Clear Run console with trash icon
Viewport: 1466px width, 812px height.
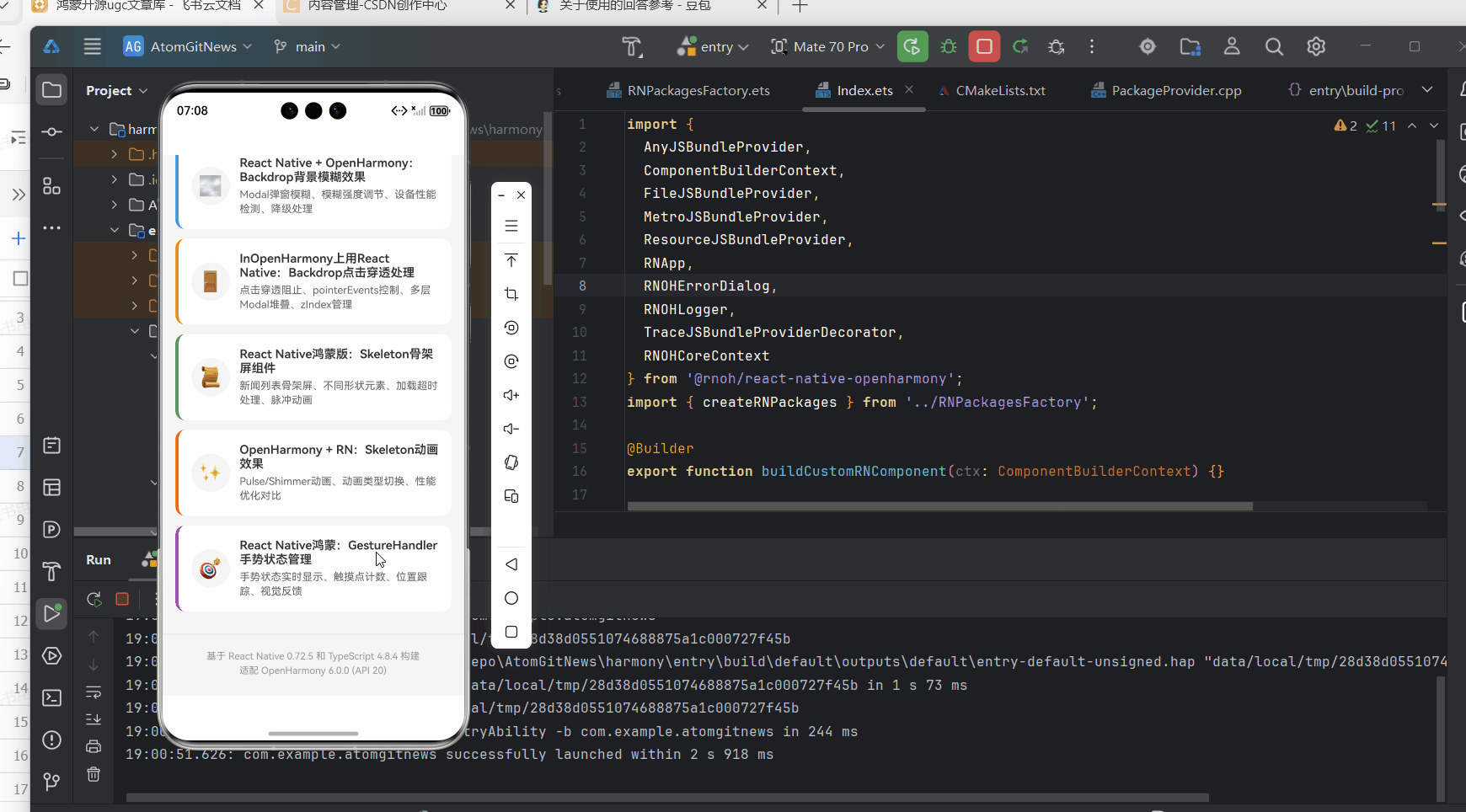tap(94, 773)
